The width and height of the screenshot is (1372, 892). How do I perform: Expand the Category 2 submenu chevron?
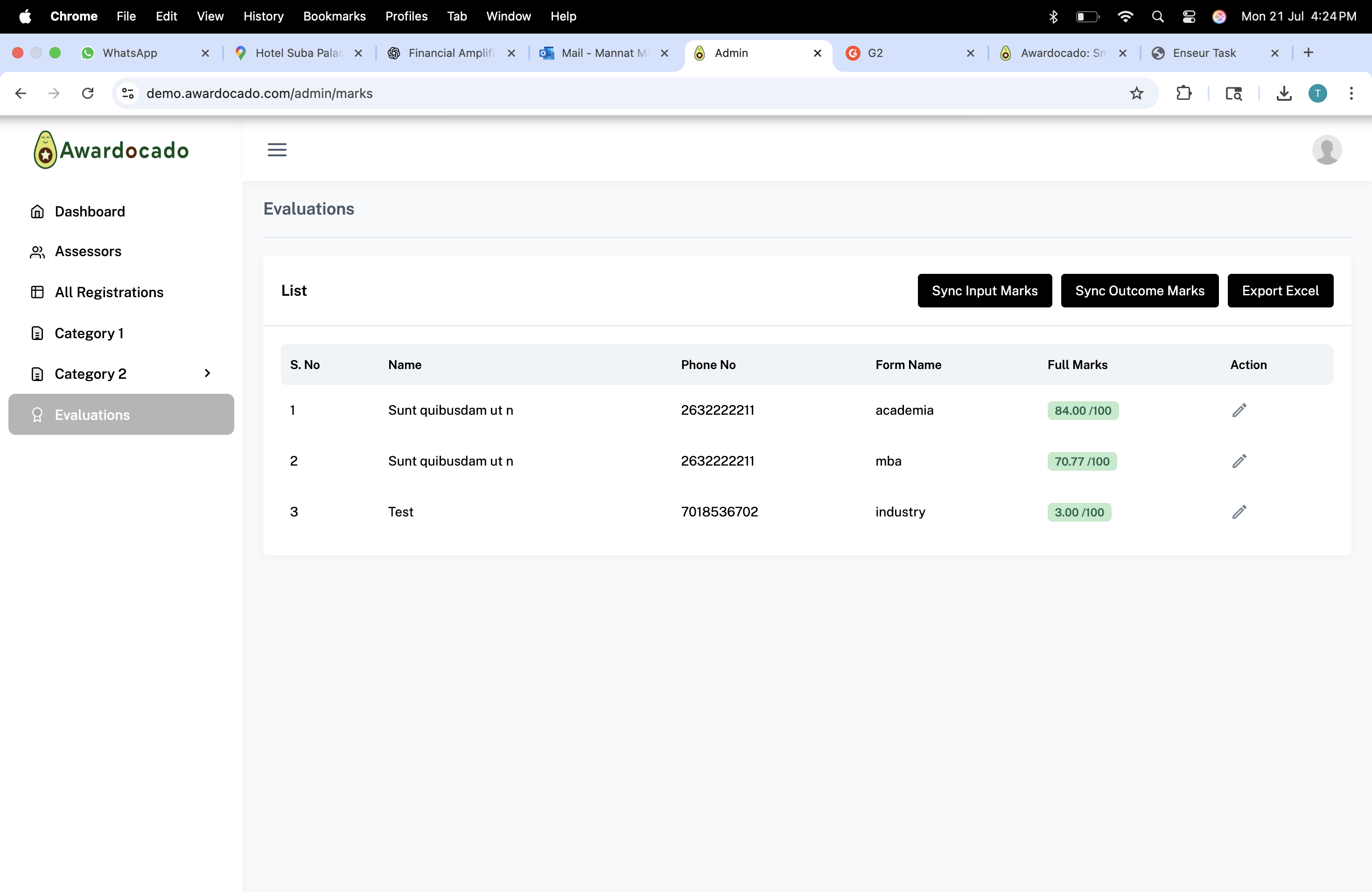pyautogui.click(x=208, y=373)
